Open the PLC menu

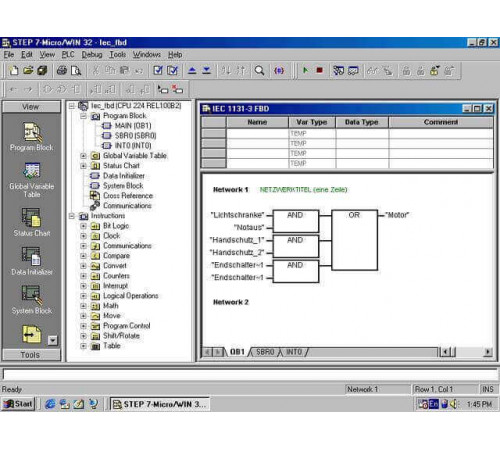[x=68, y=54]
